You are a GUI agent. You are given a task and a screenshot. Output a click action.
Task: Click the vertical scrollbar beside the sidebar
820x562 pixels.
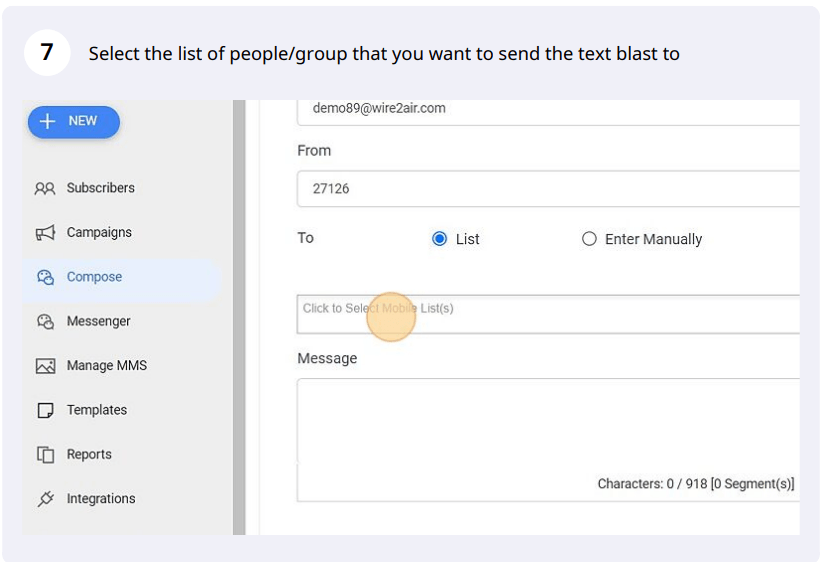tap(239, 317)
